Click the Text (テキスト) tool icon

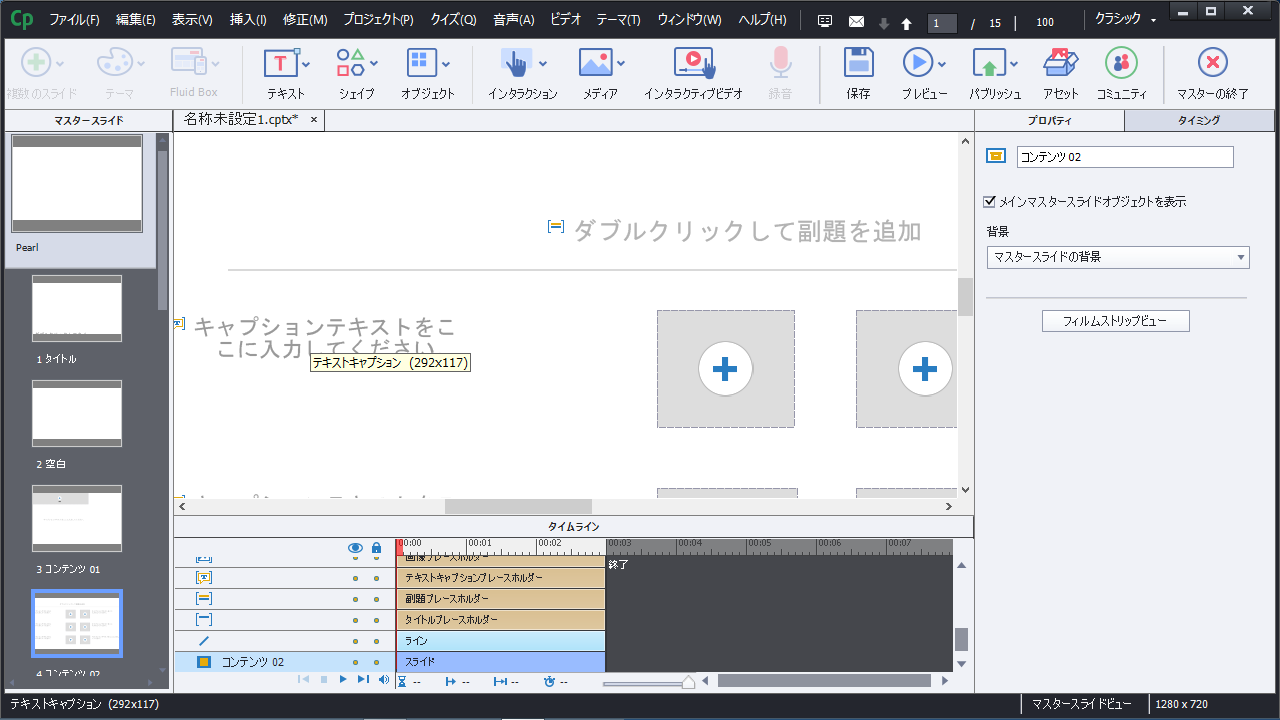(x=281, y=64)
